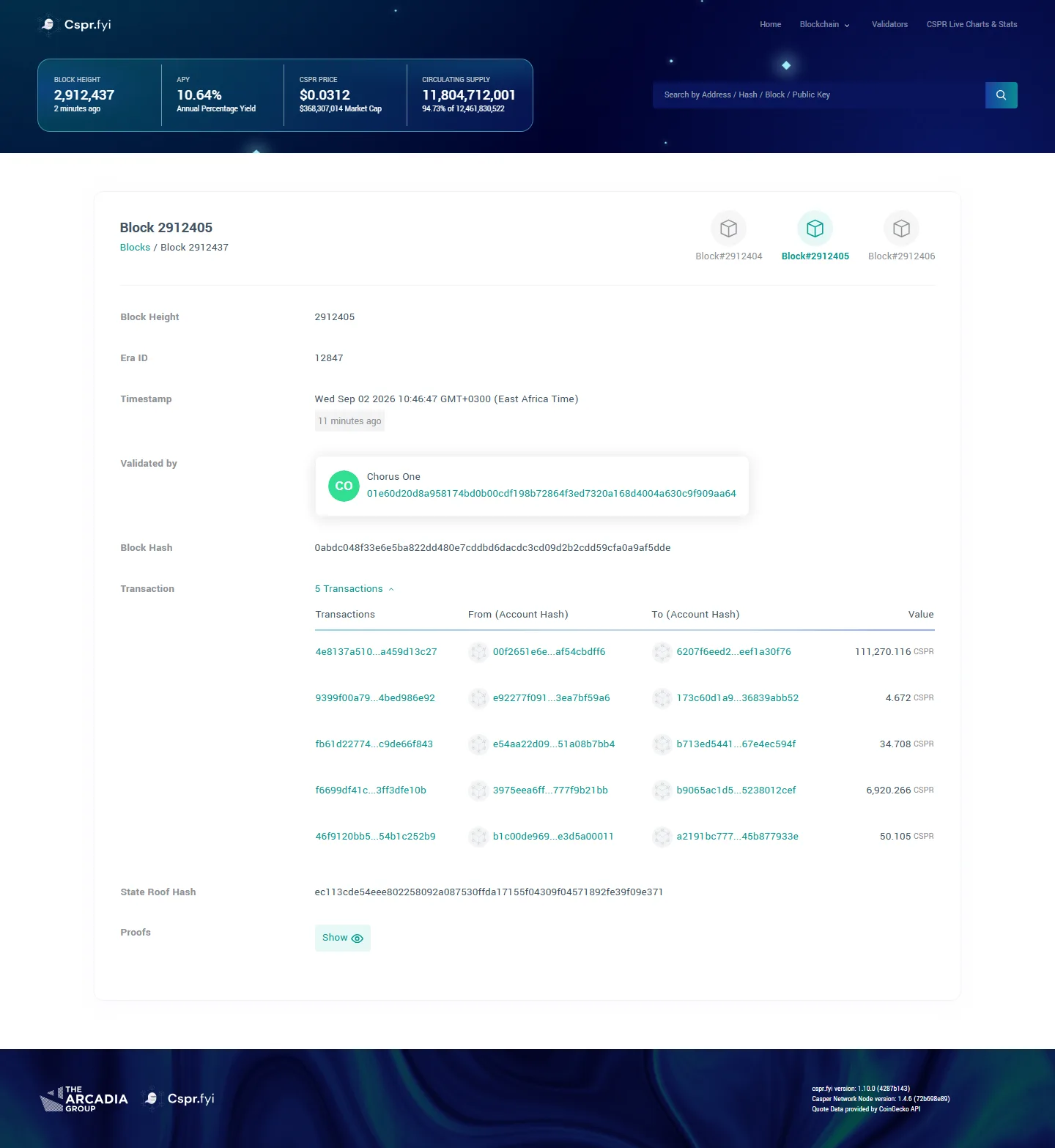This screenshot has width=1055, height=1148.
Task: Click the block timestamp Wed Sep 02 2026
Action: click(x=446, y=399)
